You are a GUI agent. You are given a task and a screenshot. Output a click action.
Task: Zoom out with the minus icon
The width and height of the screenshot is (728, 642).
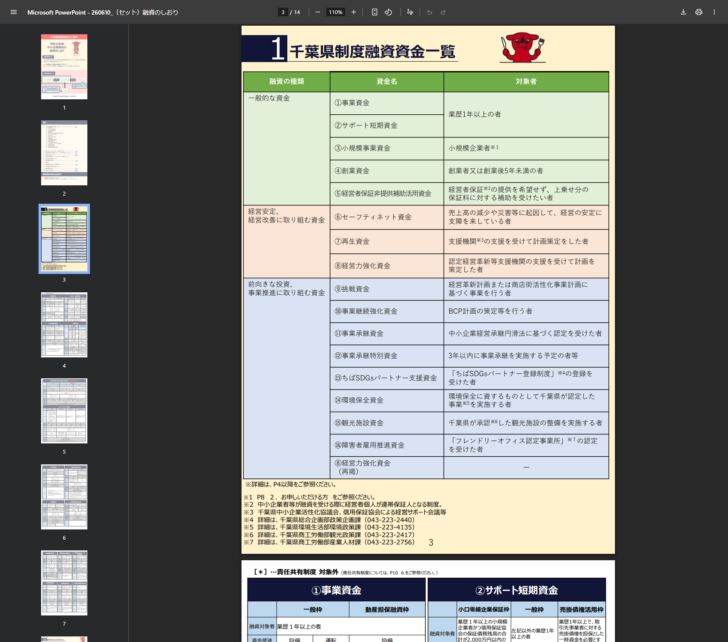[x=318, y=12]
